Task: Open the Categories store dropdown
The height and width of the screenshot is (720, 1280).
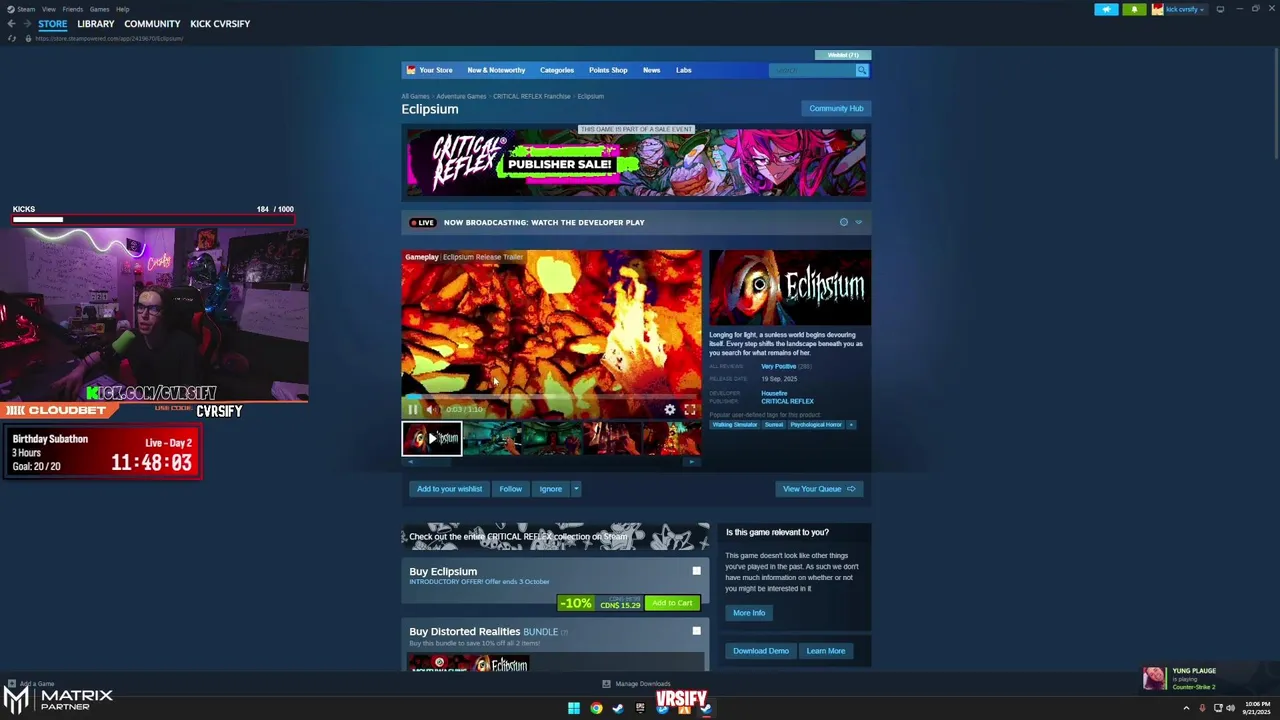Action: pyautogui.click(x=557, y=70)
